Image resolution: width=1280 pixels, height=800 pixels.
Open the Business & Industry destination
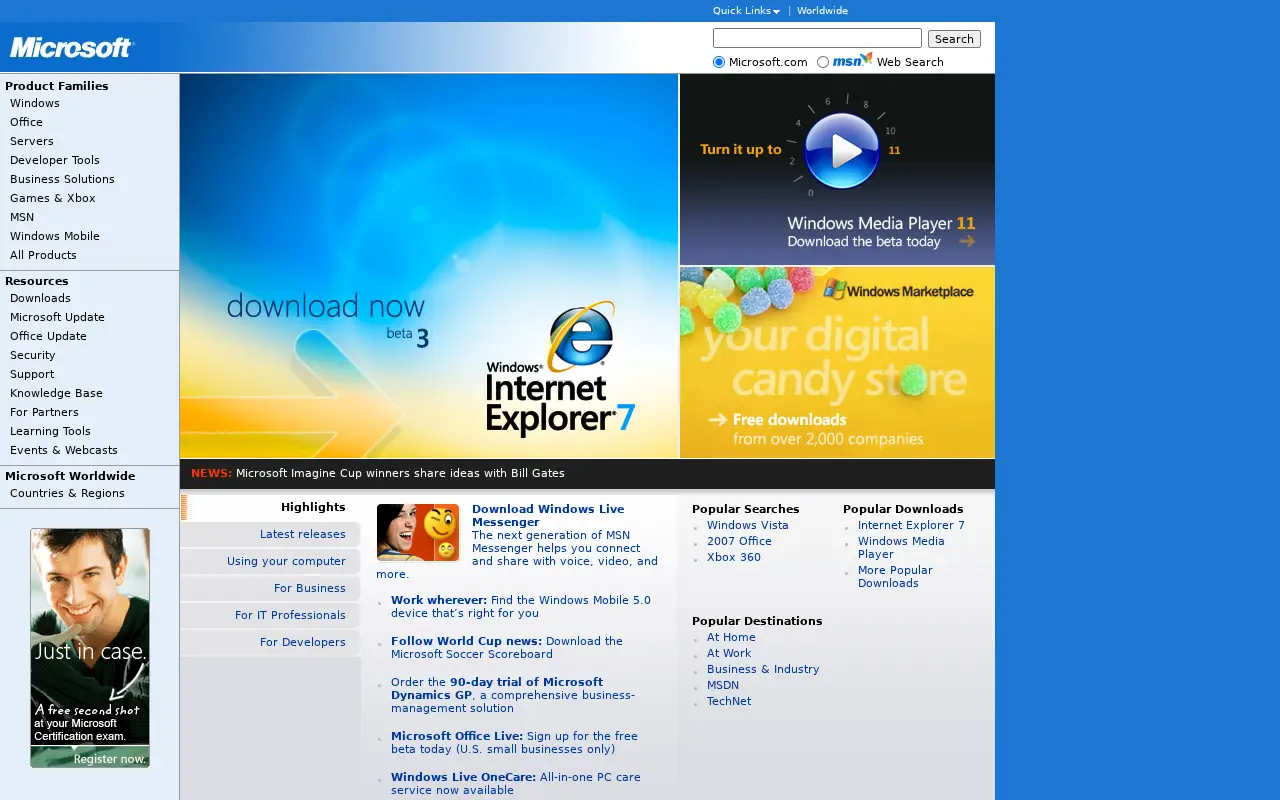763,669
